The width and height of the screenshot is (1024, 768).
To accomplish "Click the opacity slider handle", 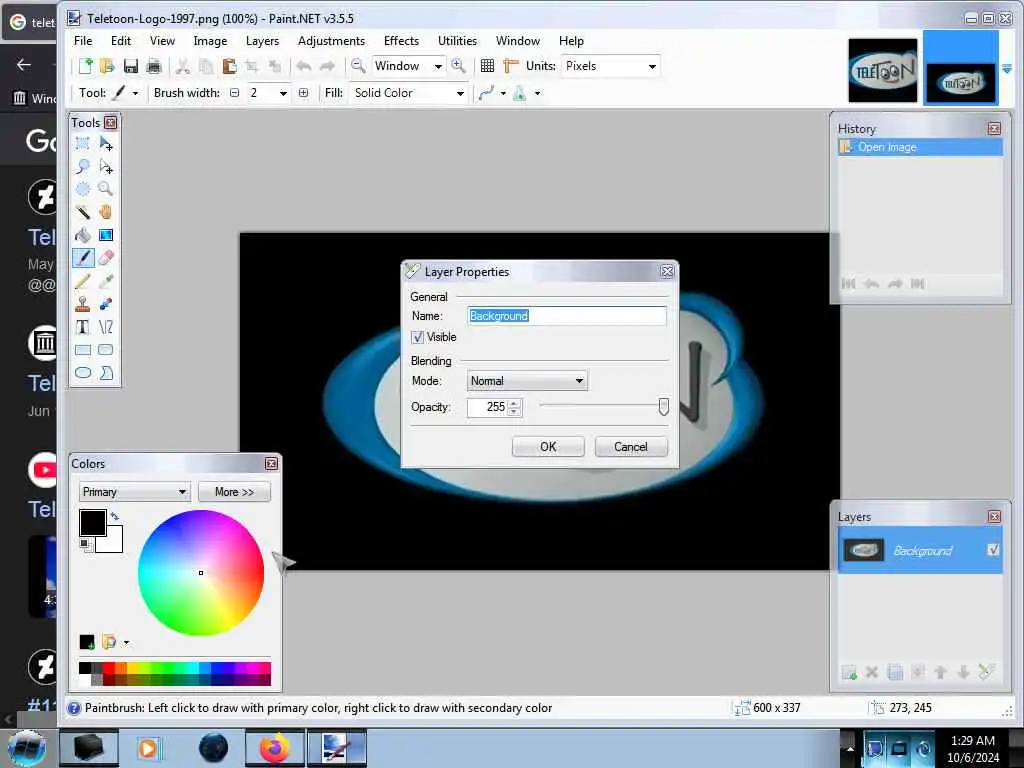I will 664,407.
